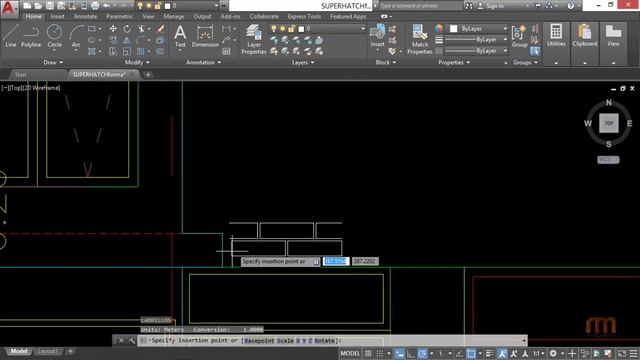Expand the Block panel
Viewport: 640px width, 360px height.
pyautogui.click(x=386, y=62)
